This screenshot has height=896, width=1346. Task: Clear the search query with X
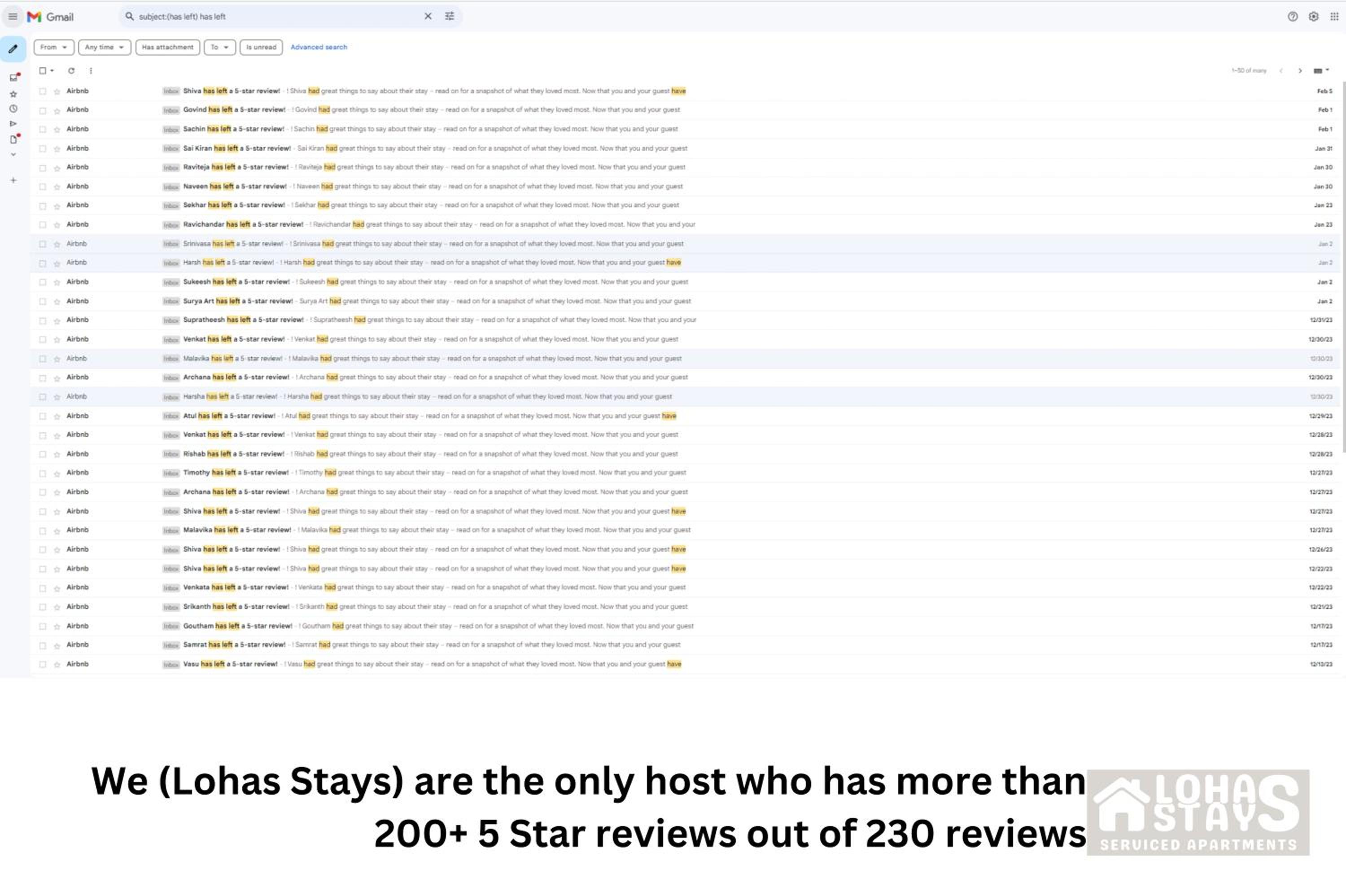coord(428,17)
